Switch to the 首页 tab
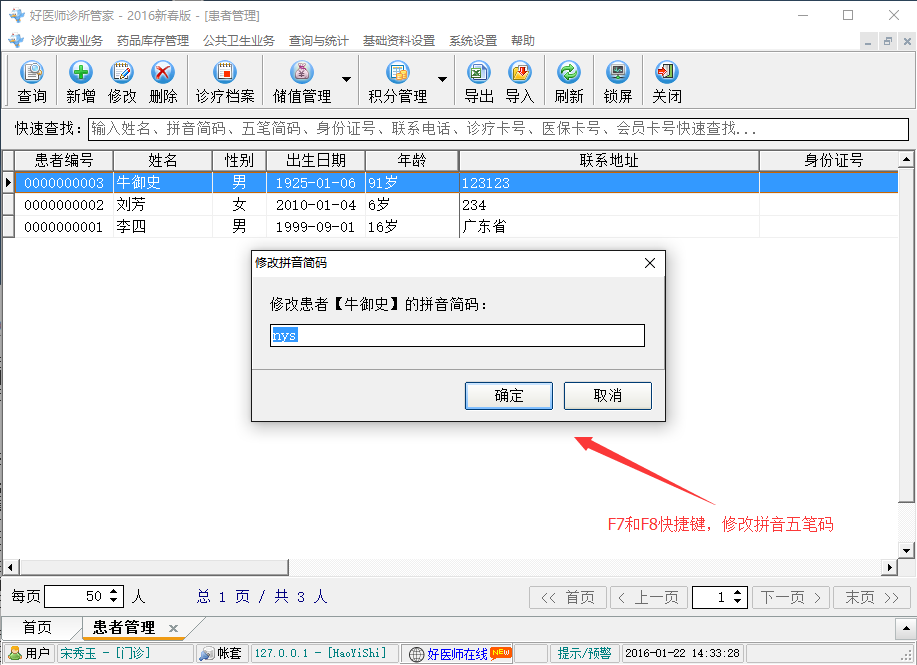The height and width of the screenshot is (665, 917). pos(37,628)
